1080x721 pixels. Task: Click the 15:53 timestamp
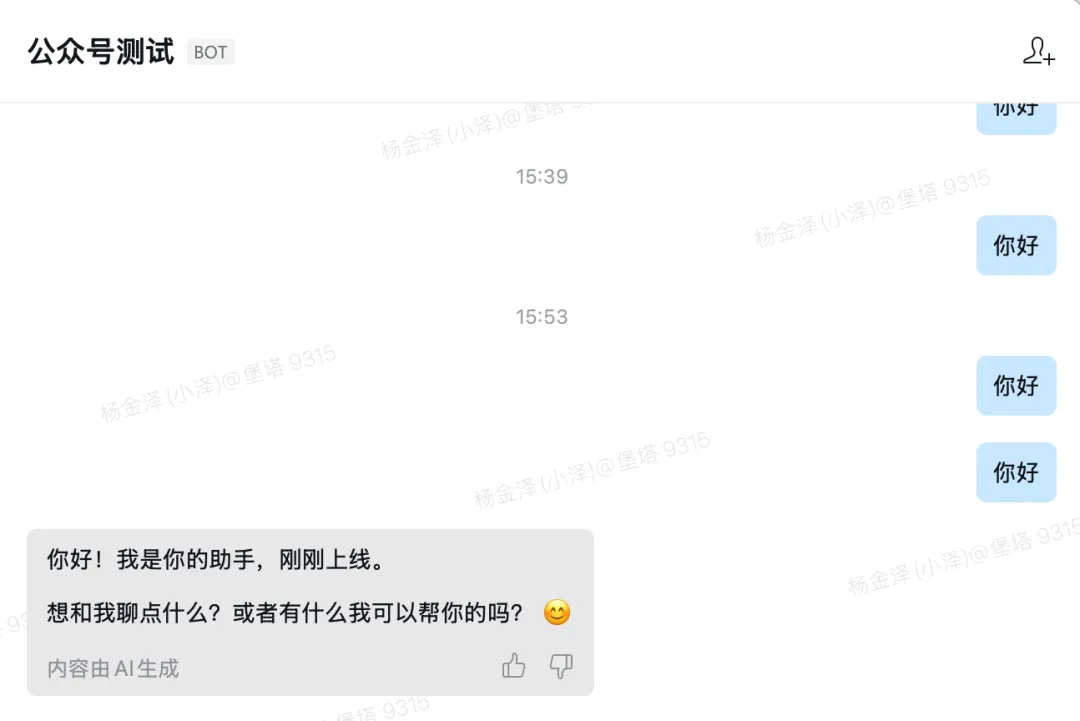pyautogui.click(x=542, y=317)
